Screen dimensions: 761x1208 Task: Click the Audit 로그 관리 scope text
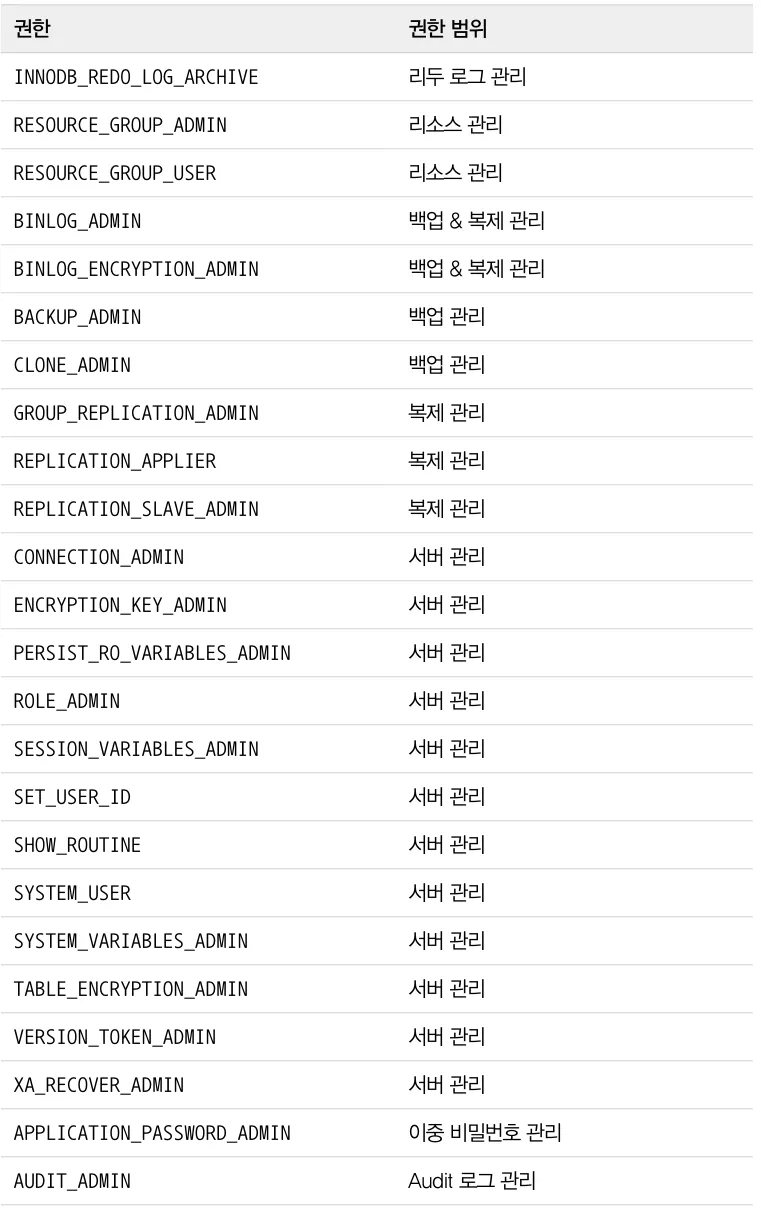pyautogui.click(x=472, y=1181)
